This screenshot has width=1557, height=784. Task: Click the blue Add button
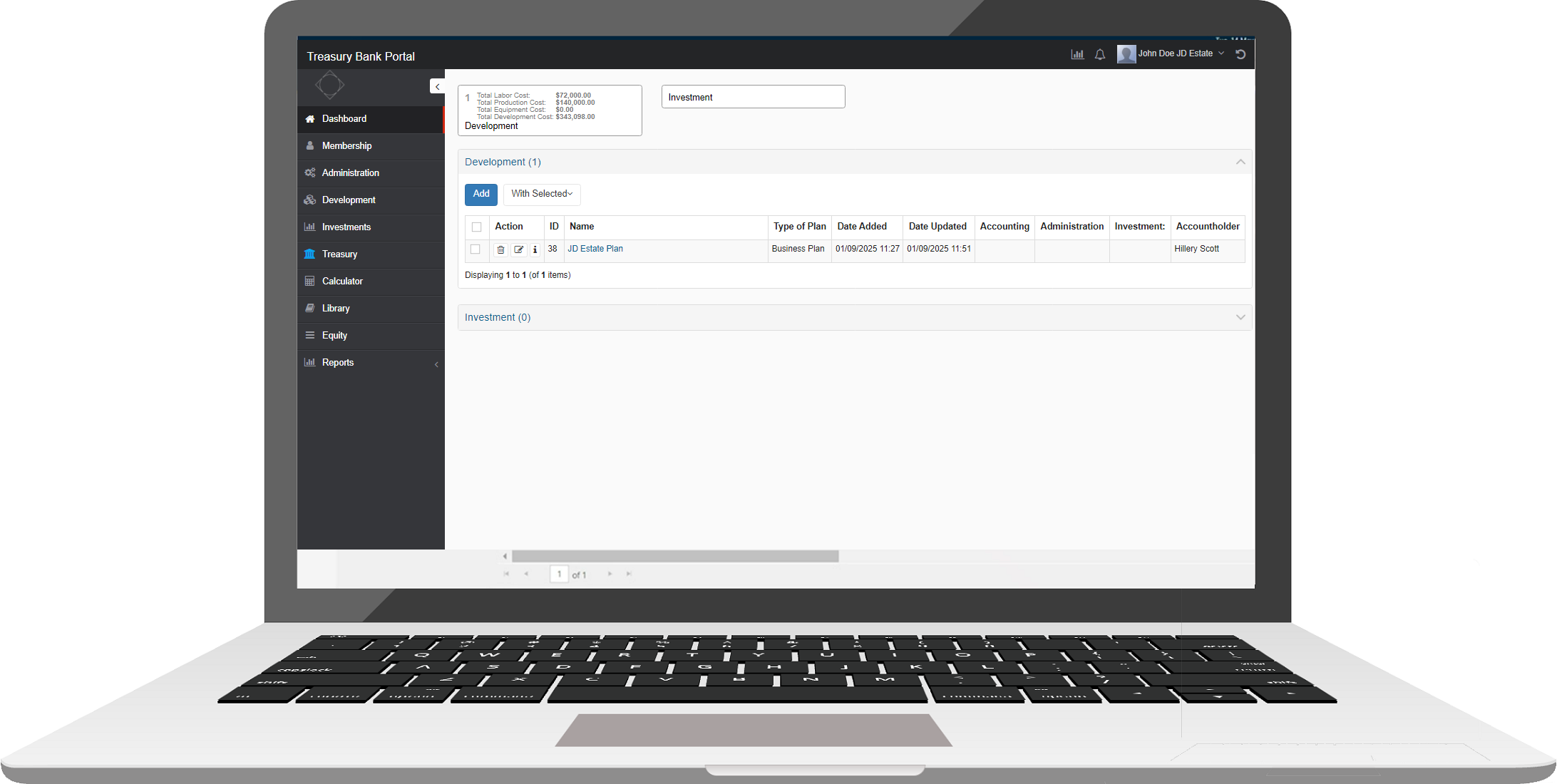pos(481,194)
